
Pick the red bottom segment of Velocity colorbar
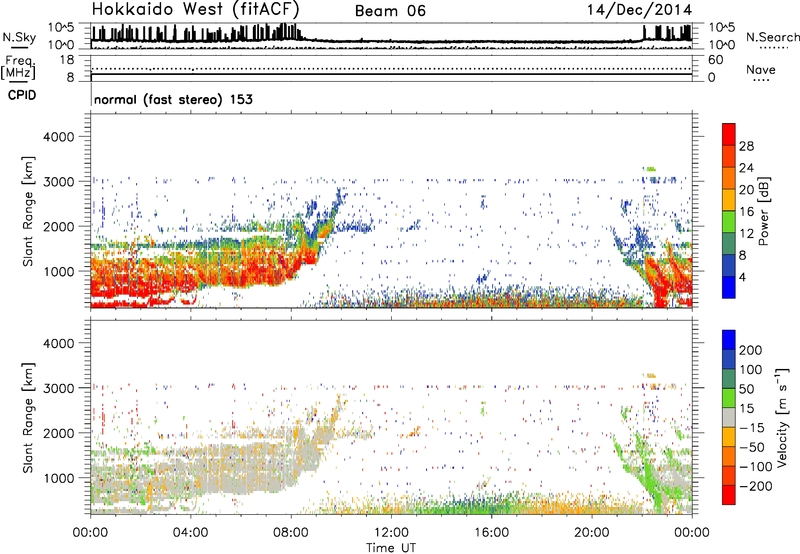[729, 495]
